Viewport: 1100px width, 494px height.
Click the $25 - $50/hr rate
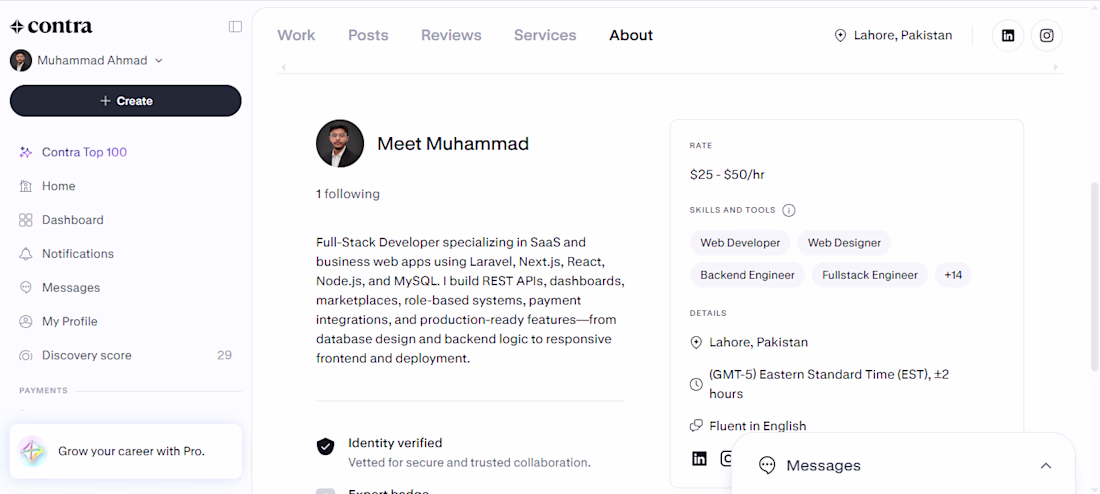727,175
